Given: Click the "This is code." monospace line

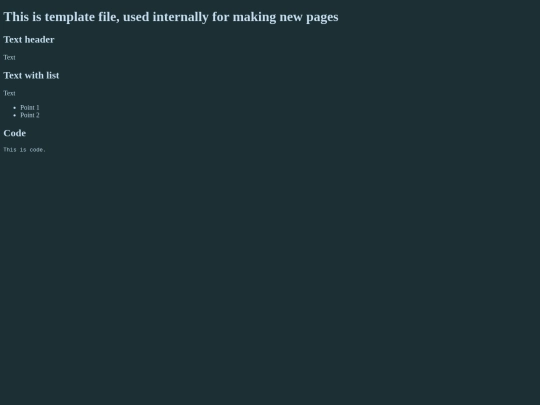Looking at the screenshot, I should [24, 150].
